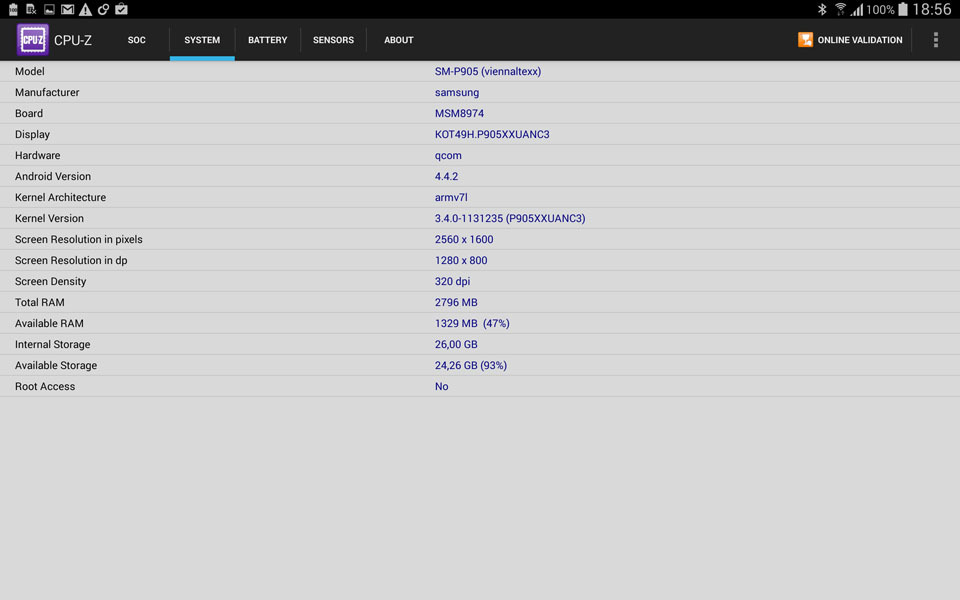
Task: Open the three-dot overflow menu
Action: [x=936, y=40]
